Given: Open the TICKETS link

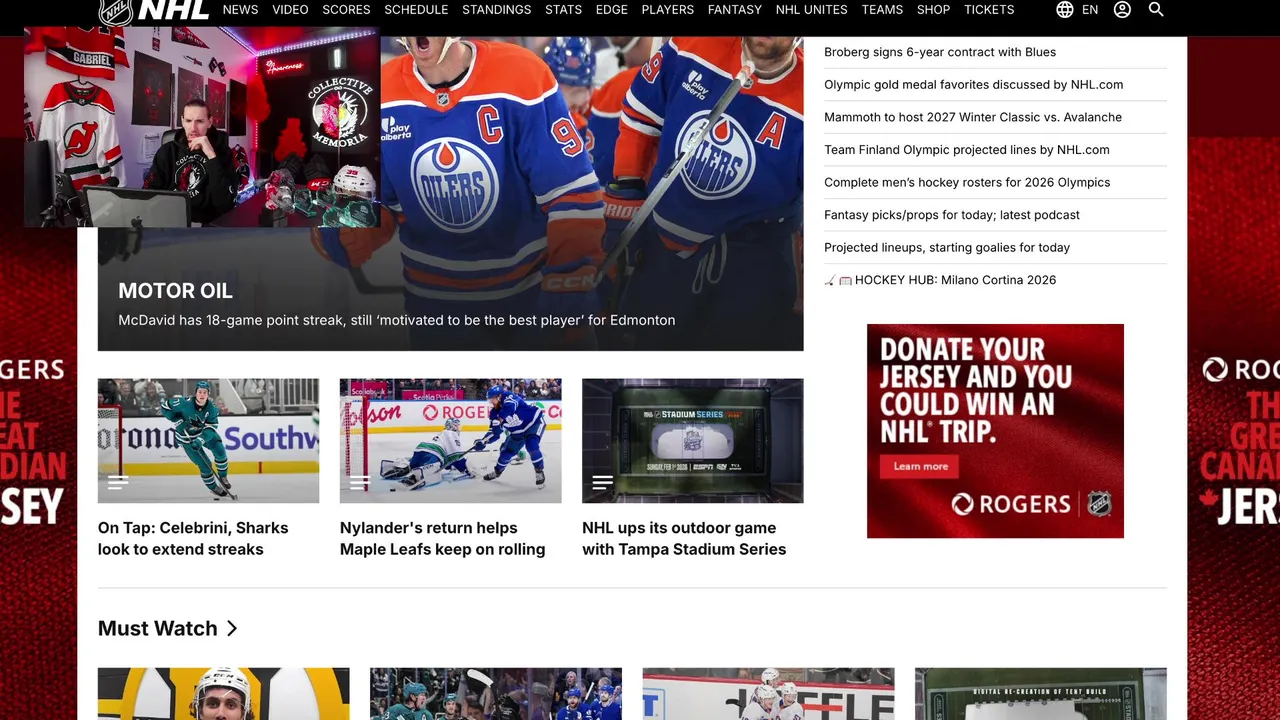Looking at the screenshot, I should [x=989, y=10].
